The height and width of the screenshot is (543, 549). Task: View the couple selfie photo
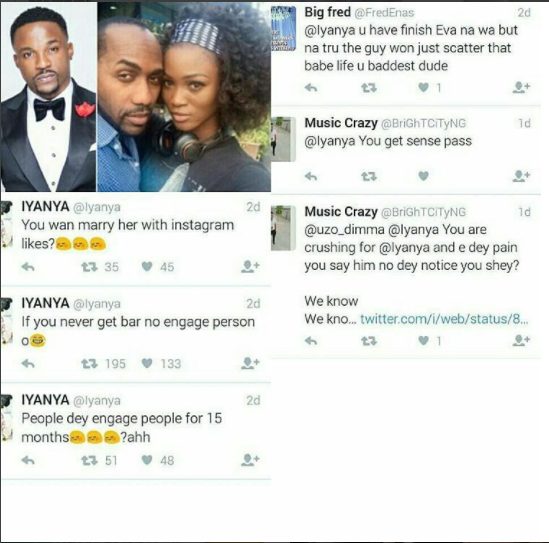pos(184,97)
